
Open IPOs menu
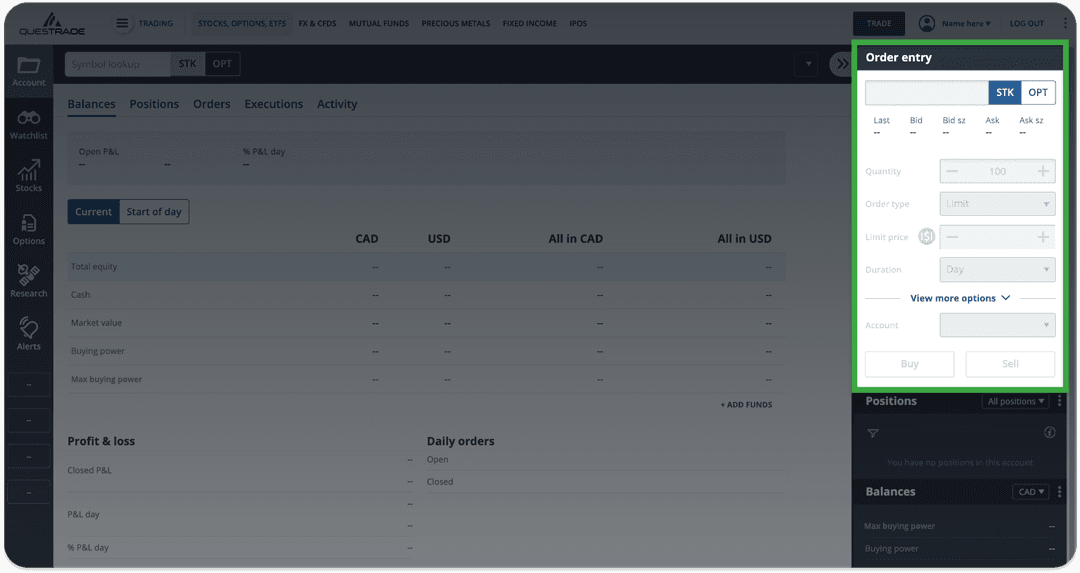click(578, 23)
